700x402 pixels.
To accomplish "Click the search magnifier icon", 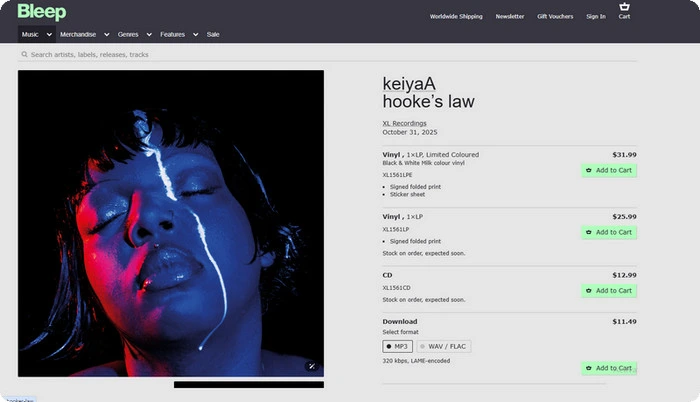I will [x=24, y=54].
